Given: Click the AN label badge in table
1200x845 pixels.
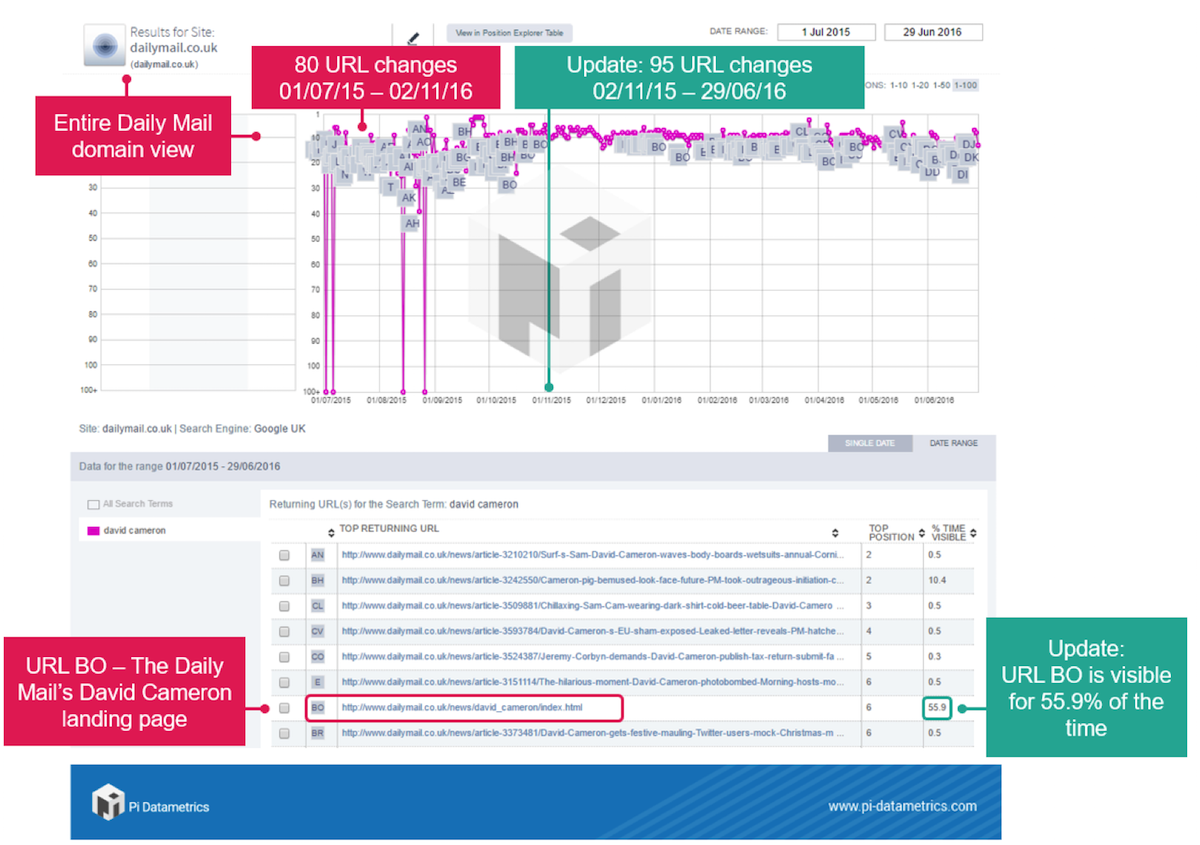Looking at the screenshot, I should click(318, 554).
